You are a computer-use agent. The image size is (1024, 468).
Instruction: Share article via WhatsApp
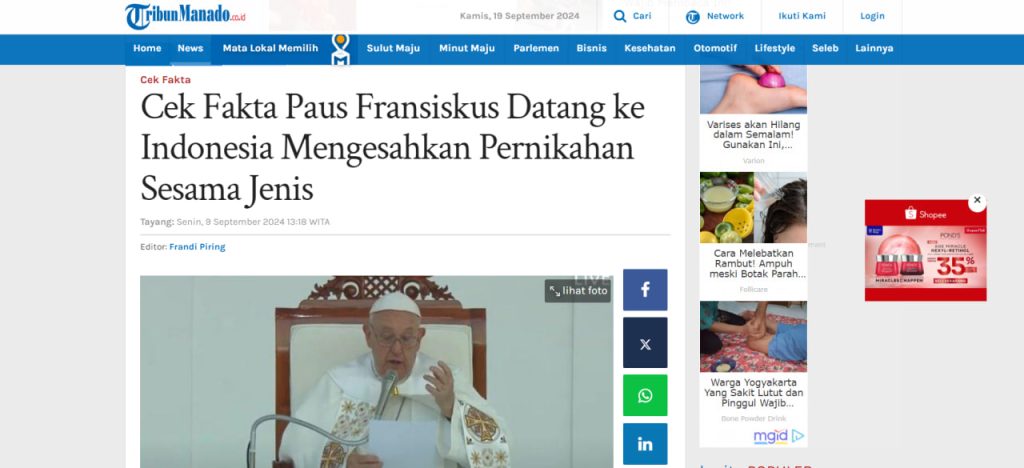tap(645, 396)
